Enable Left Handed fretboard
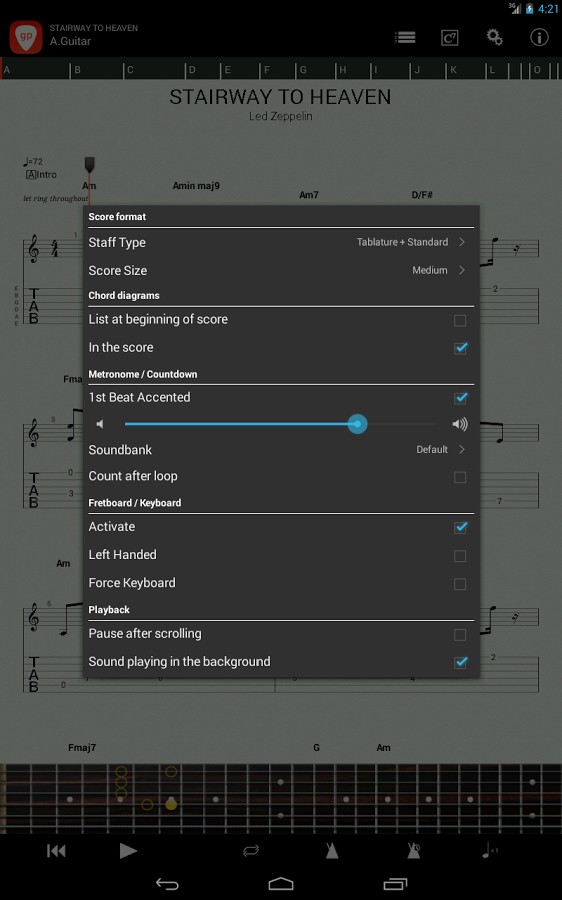Image resolution: width=562 pixels, height=900 pixels. [460, 556]
